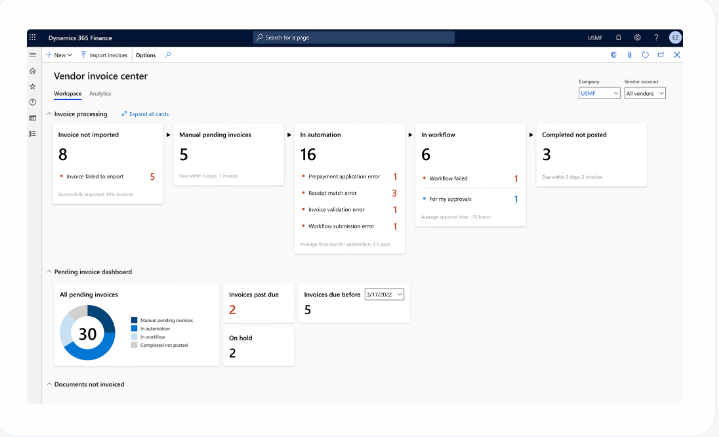
Task: Switch to the Analytics tab
Action: [x=100, y=94]
